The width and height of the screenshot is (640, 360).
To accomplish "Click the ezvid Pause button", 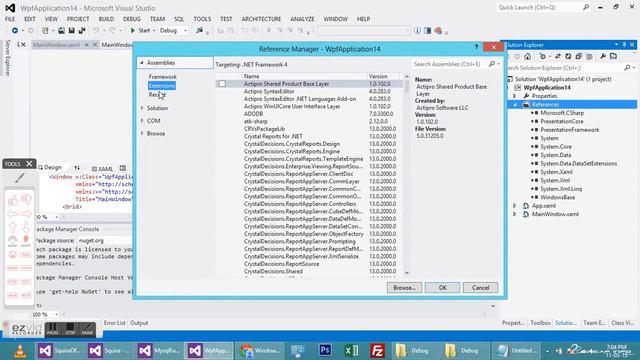I will tap(52, 329).
